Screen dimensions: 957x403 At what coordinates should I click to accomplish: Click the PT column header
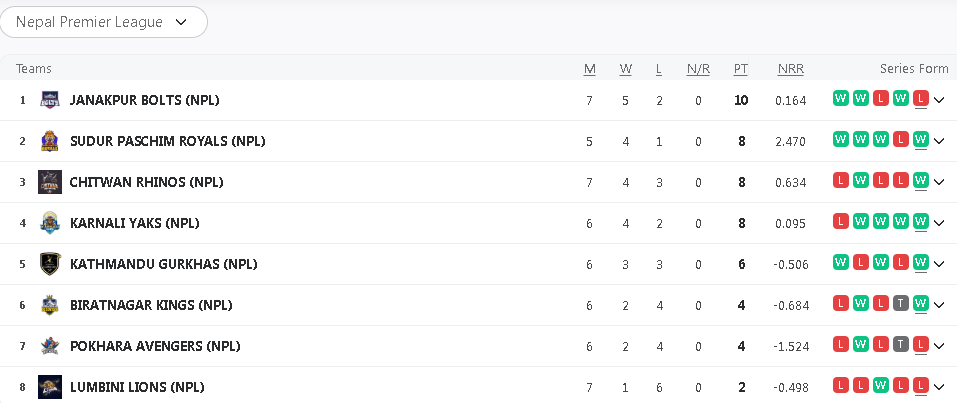click(741, 69)
